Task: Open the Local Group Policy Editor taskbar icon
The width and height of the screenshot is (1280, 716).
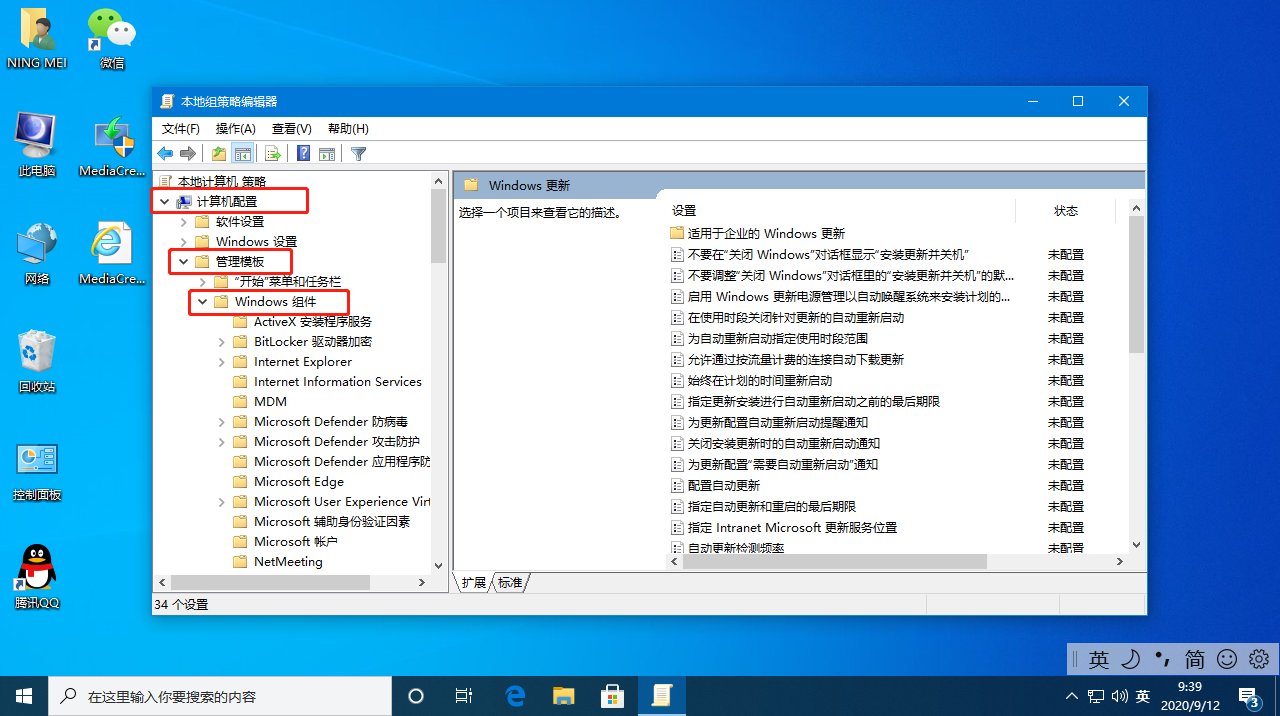Action: pyautogui.click(x=662, y=695)
